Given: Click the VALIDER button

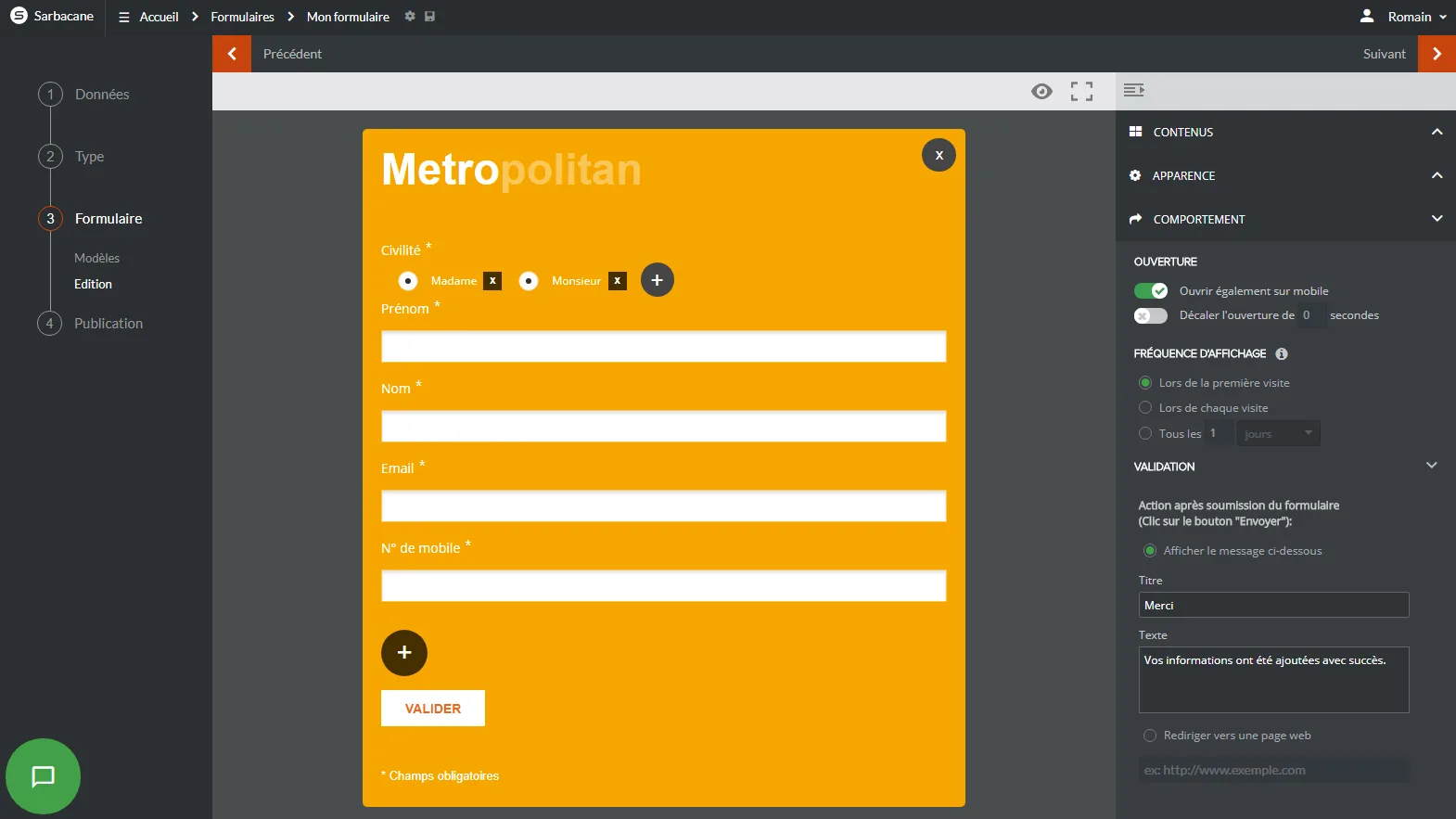Looking at the screenshot, I should coord(433,709).
